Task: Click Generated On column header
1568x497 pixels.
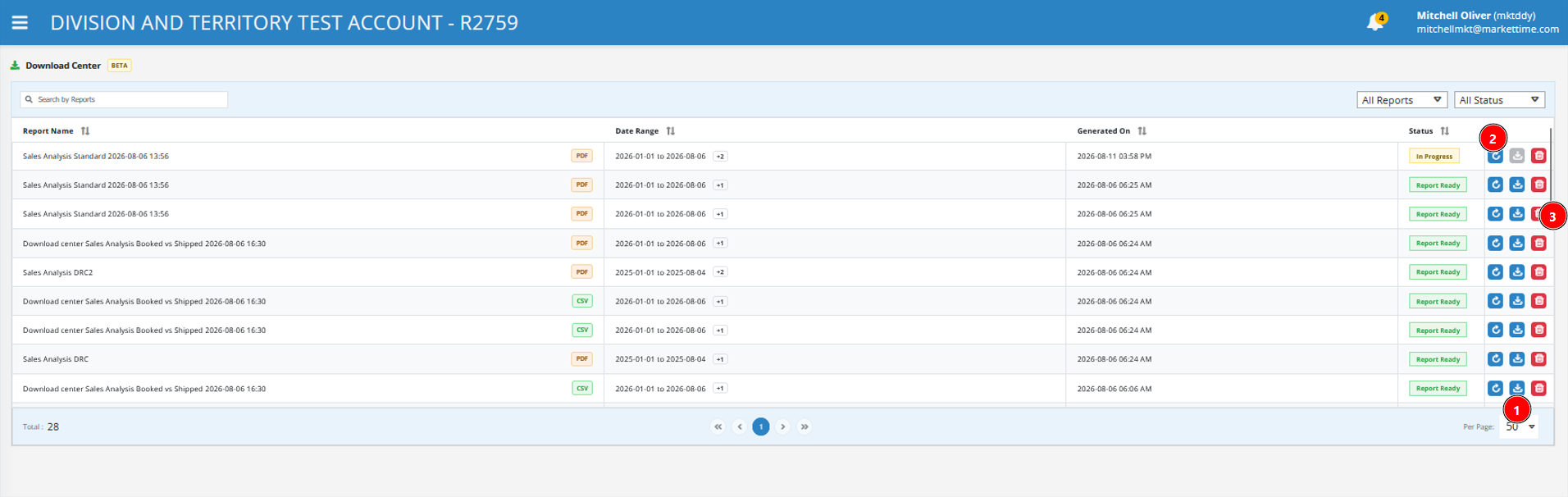Action: pos(1103,131)
